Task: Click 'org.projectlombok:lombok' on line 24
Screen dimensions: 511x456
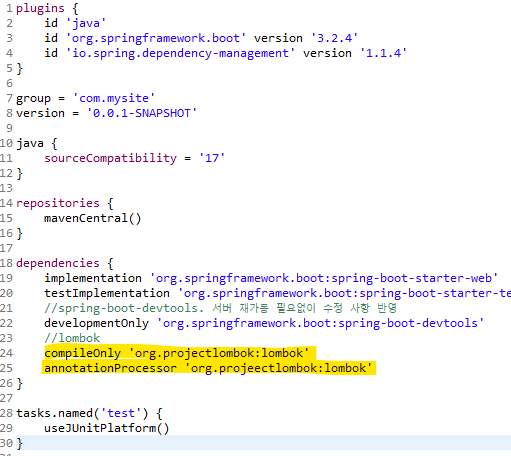Action: [219, 353]
